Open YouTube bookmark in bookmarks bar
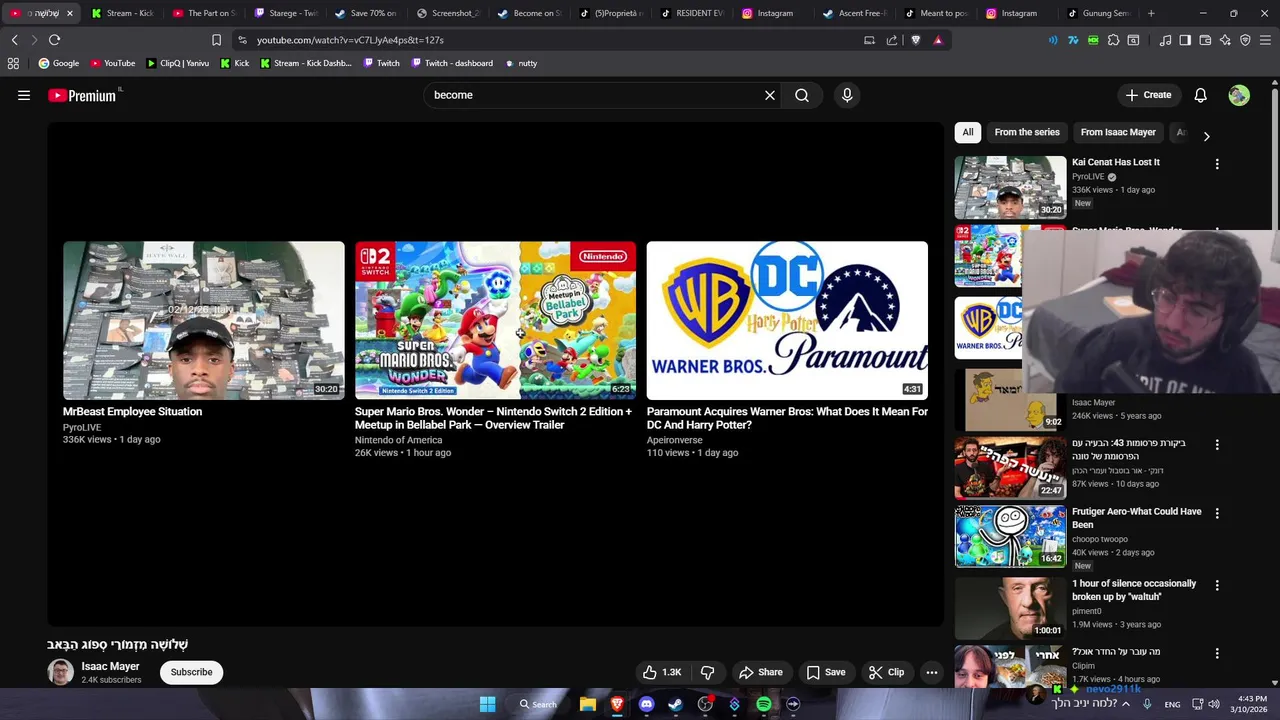The image size is (1280, 720). tap(113, 63)
